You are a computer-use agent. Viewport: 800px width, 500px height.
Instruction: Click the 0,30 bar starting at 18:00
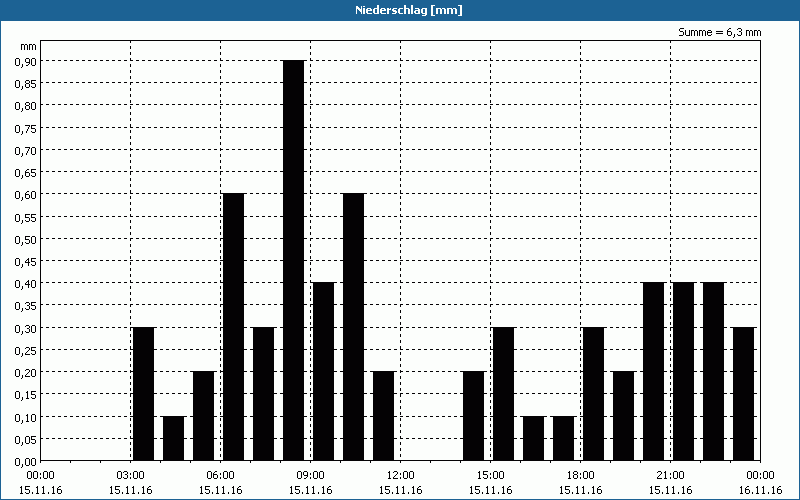[x=593, y=394]
